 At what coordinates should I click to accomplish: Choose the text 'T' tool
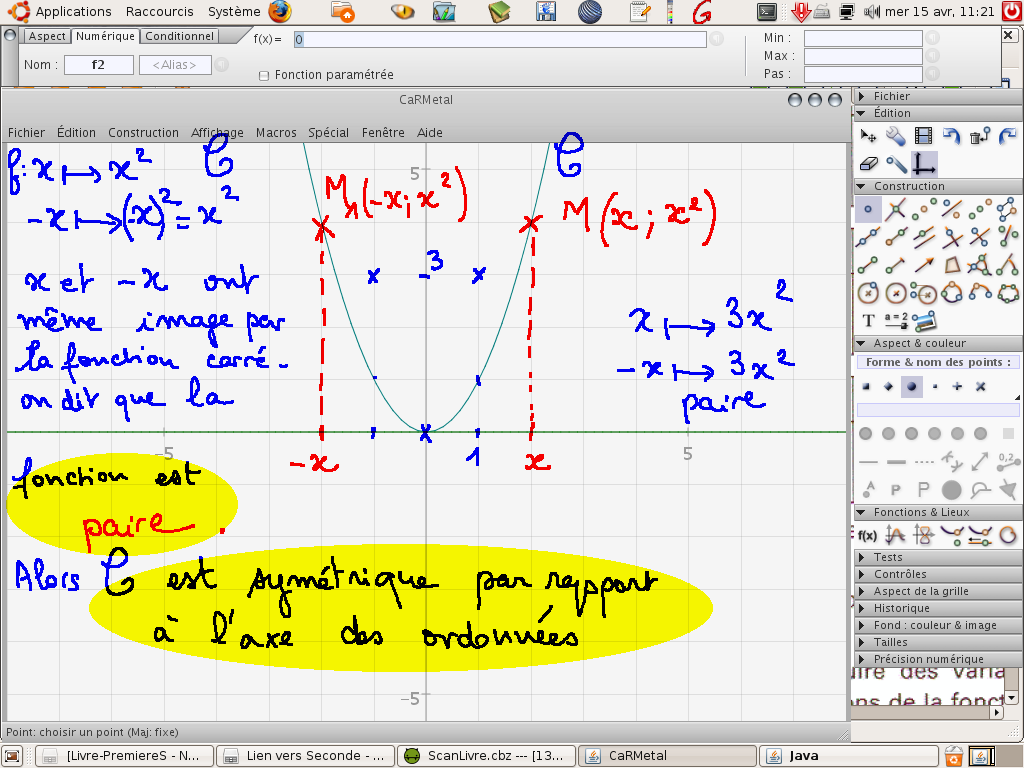pyautogui.click(x=868, y=321)
